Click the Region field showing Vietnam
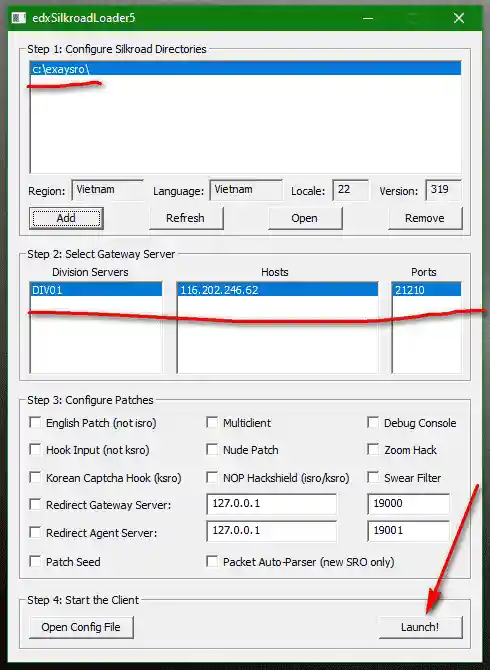Image resolution: width=490 pixels, height=670 pixels. click(x=107, y=190)
